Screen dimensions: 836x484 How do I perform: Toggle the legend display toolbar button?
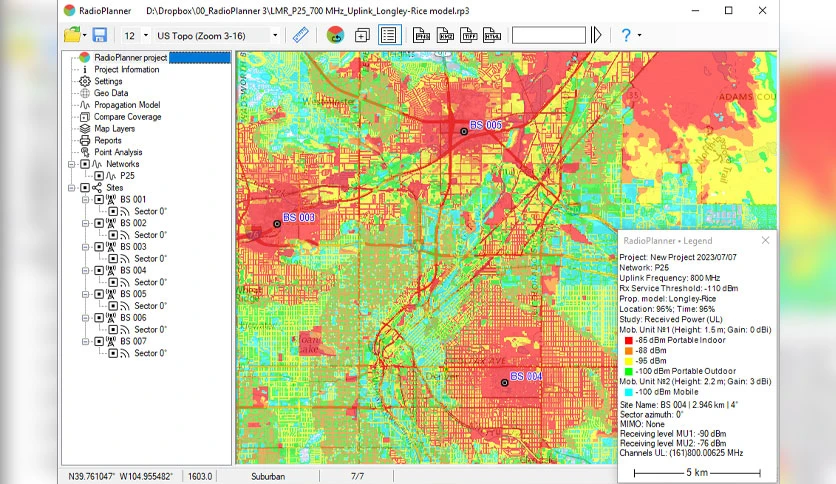pos(389,35)
